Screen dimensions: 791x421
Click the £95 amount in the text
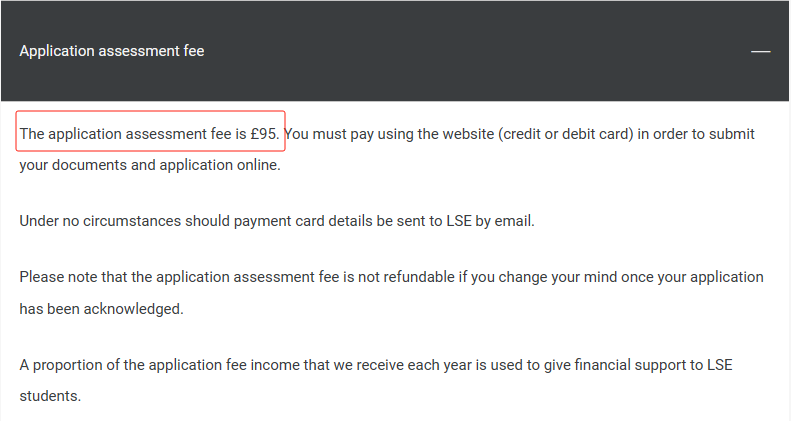[x=264, y=134]
